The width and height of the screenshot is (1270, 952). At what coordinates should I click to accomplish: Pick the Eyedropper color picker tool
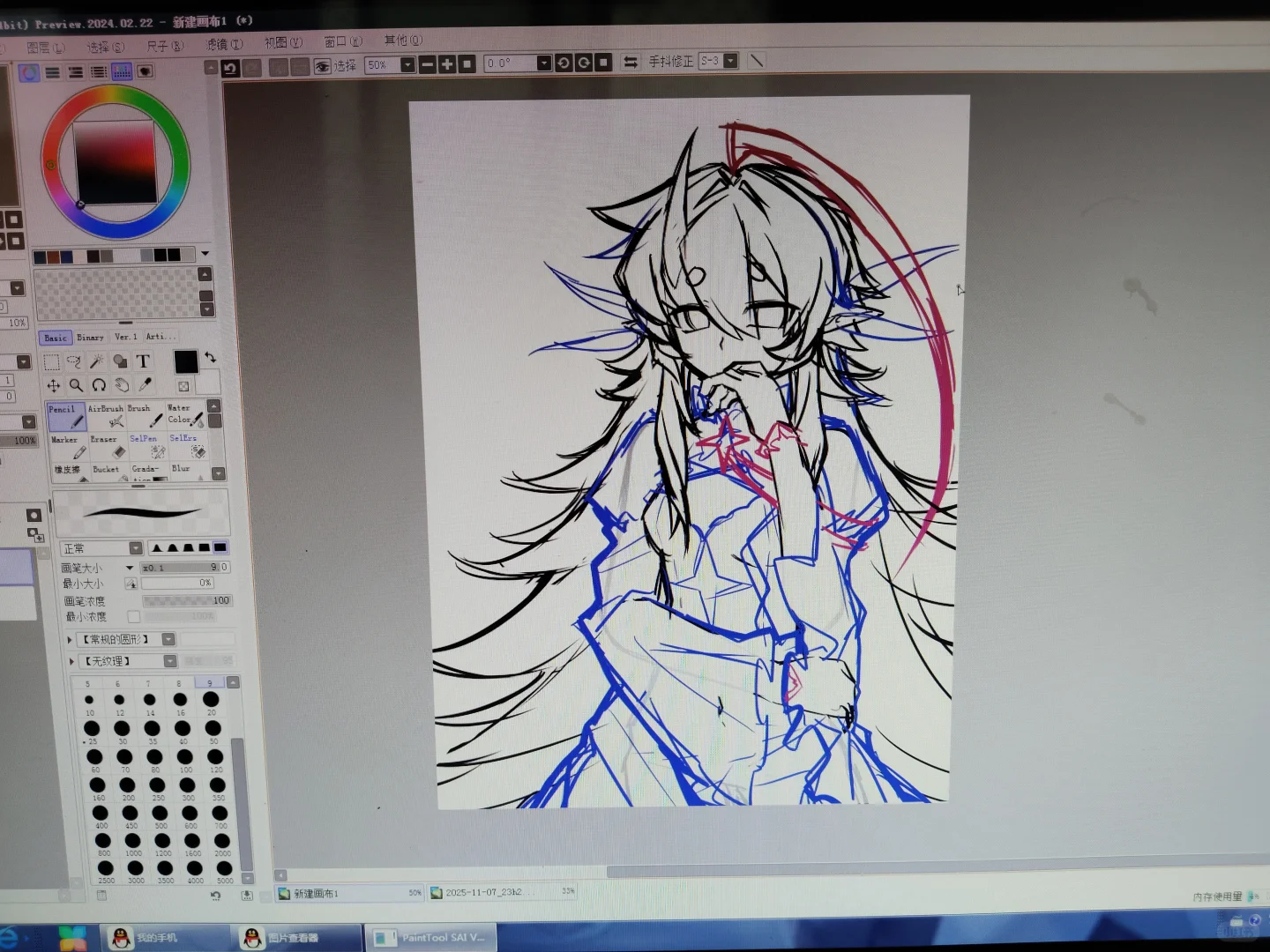[x=145, y=385]
